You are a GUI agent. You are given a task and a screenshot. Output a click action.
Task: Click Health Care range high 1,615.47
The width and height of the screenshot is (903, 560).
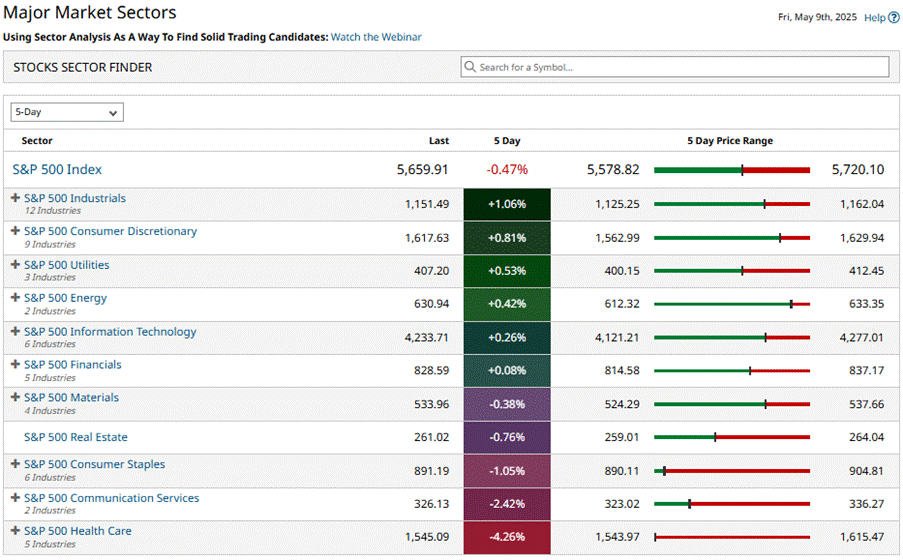[x=862, y=537]
